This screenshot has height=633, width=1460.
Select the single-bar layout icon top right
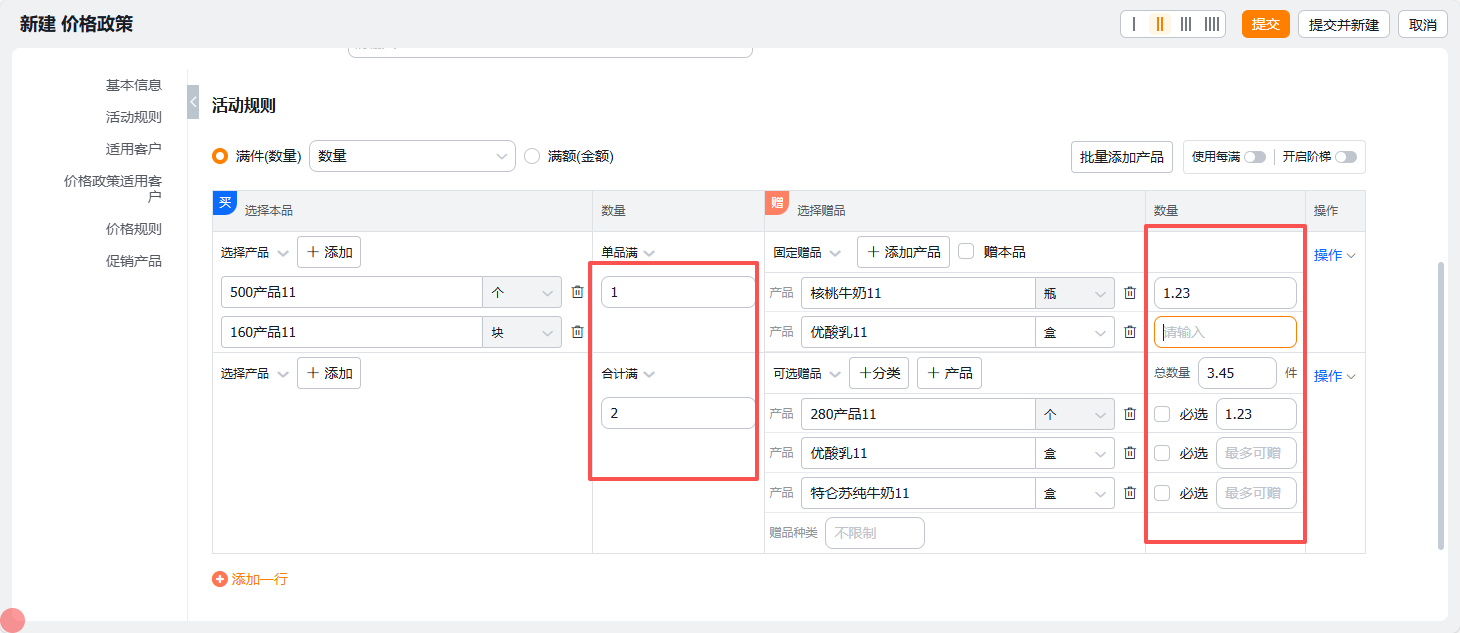click(1136, 23)
